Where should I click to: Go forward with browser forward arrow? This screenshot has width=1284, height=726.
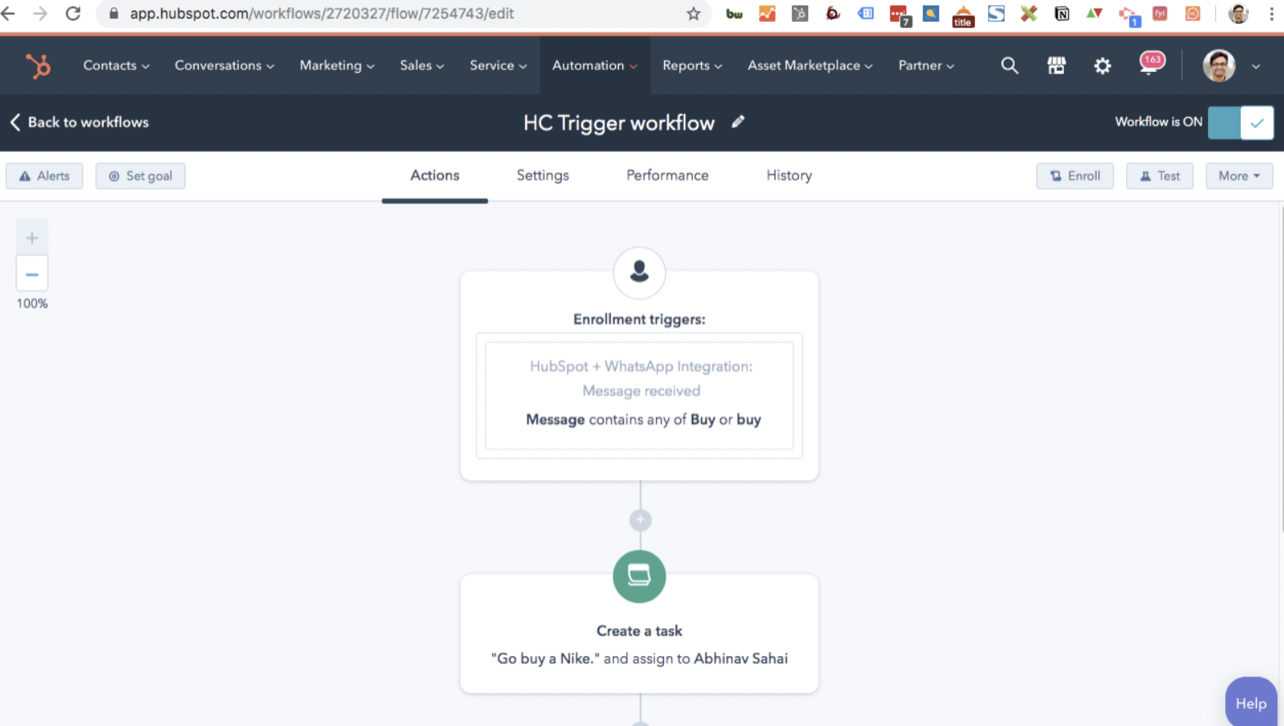click(x=40, y=14)
